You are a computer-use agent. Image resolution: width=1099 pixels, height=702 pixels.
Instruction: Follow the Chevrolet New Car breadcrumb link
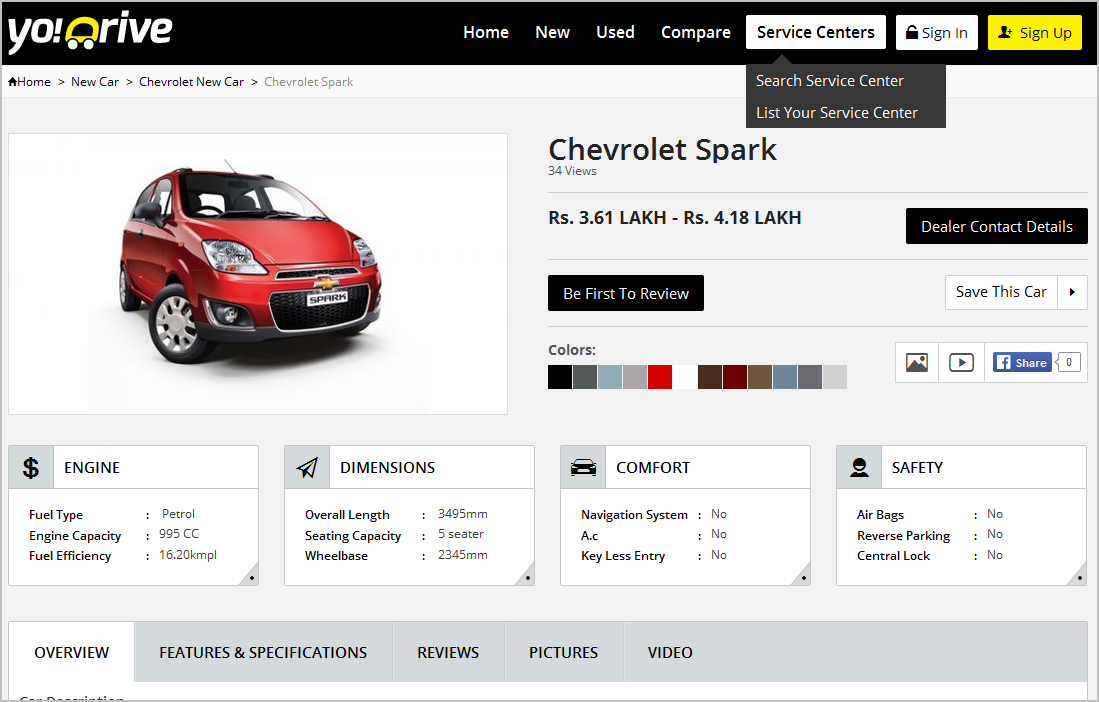pyautogui.click(x=191, y=82)
